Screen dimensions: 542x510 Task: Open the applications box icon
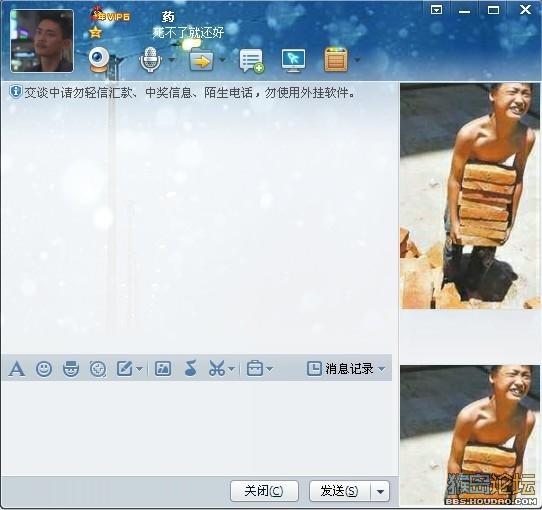click(336, 60)
